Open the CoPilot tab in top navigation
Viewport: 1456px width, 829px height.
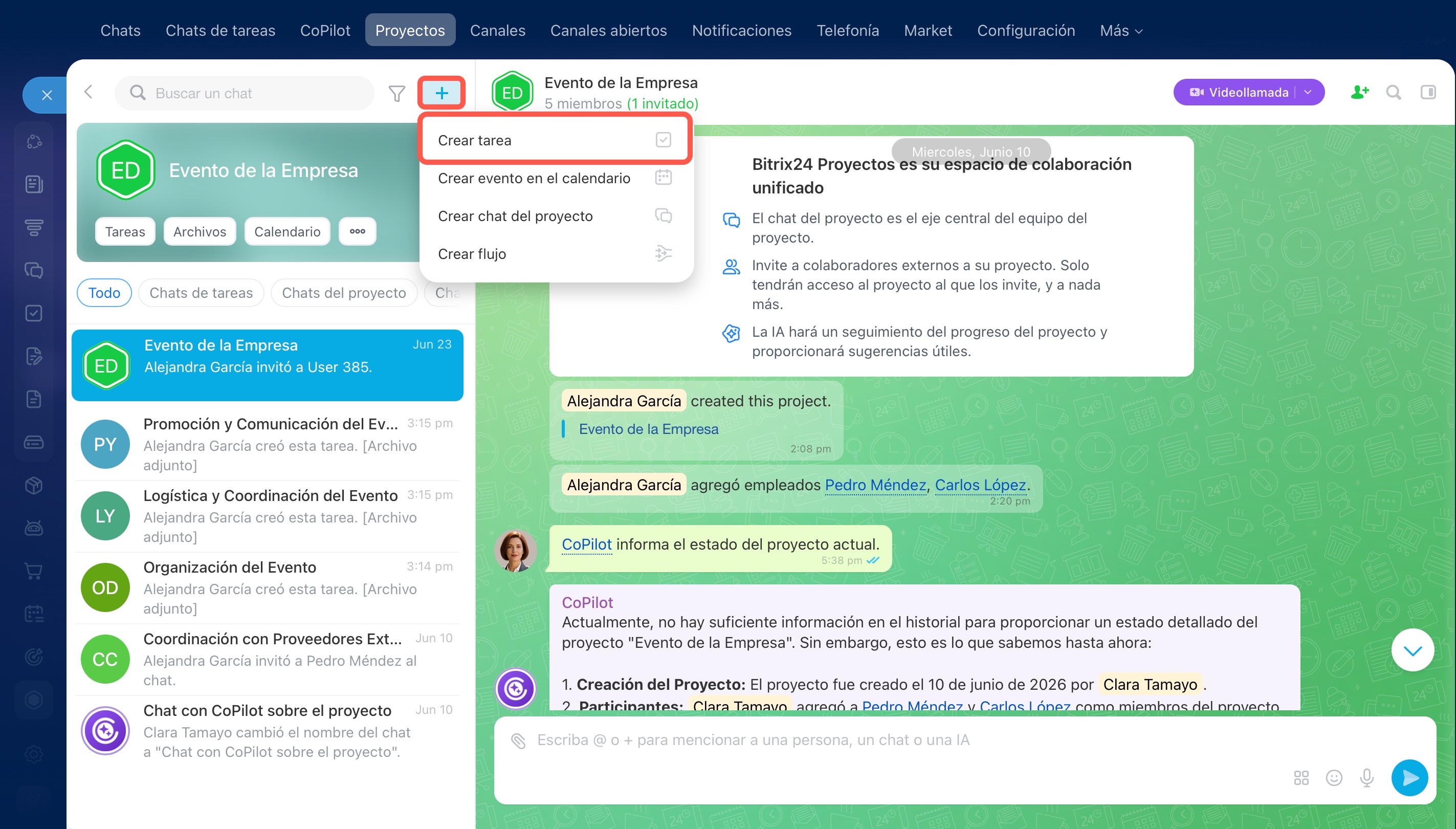pyautogui.click(x=325, y=30)
